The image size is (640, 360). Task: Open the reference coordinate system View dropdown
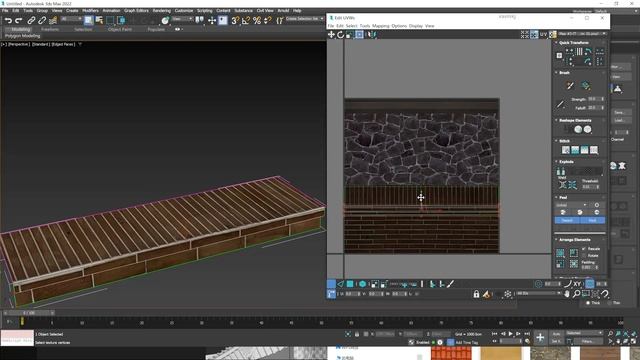pos(182,19)
